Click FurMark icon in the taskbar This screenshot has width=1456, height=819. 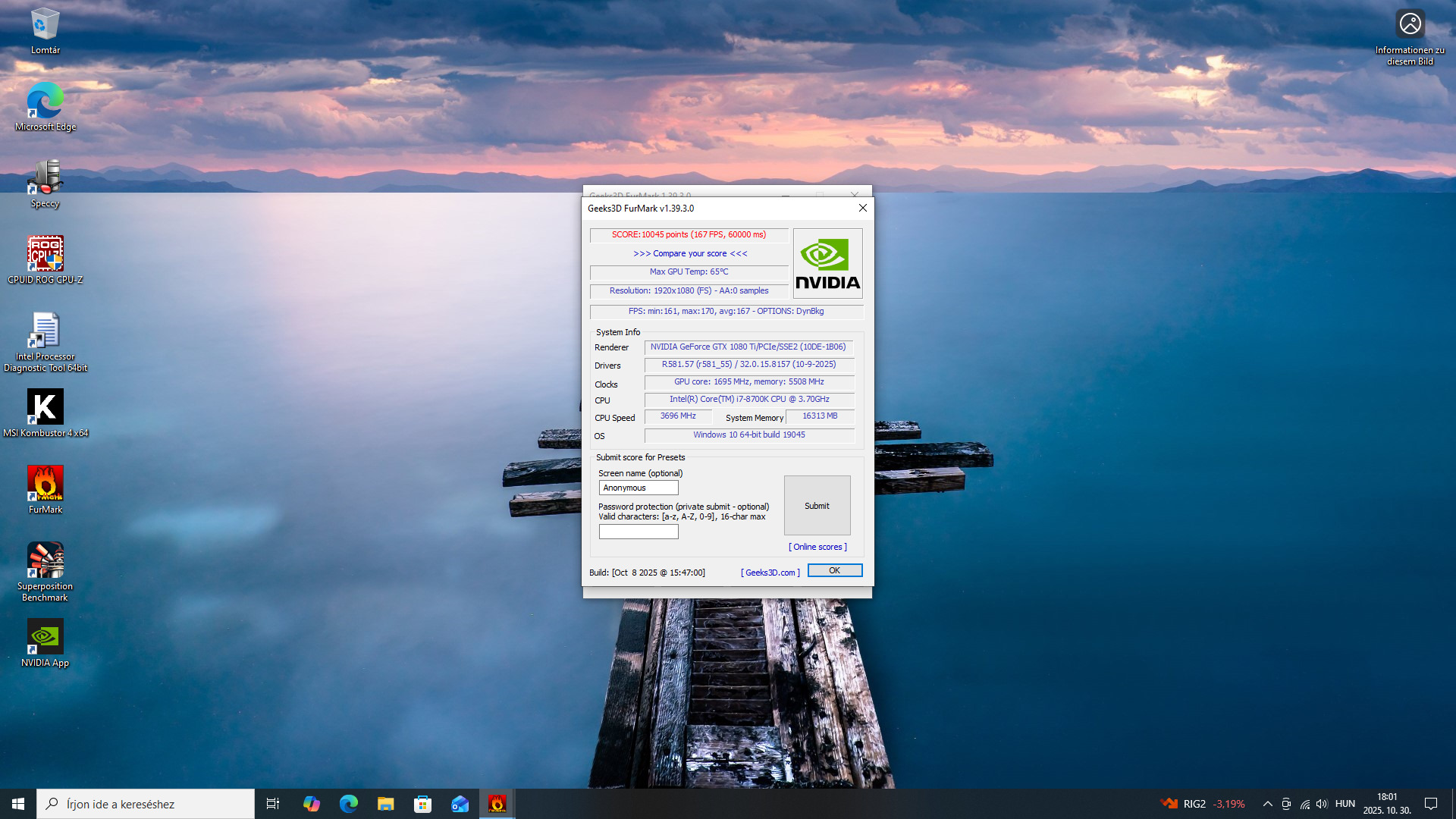(x=497, y=804)
